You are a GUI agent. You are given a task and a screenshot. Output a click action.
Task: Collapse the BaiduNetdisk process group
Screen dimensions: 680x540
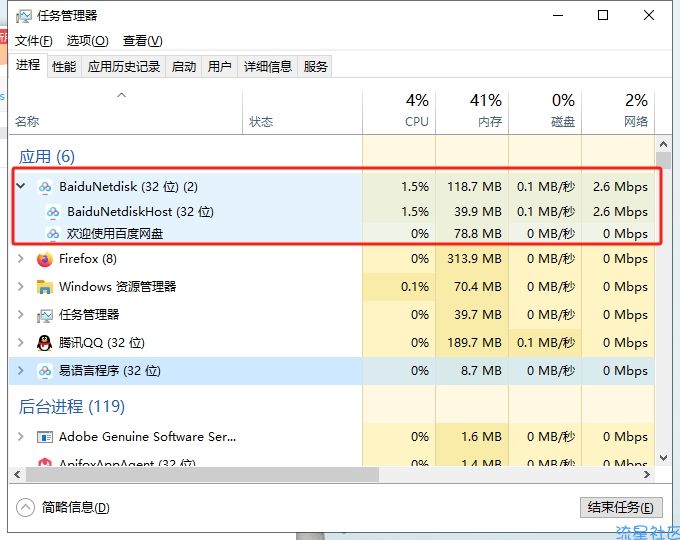(x=20, y=187)
